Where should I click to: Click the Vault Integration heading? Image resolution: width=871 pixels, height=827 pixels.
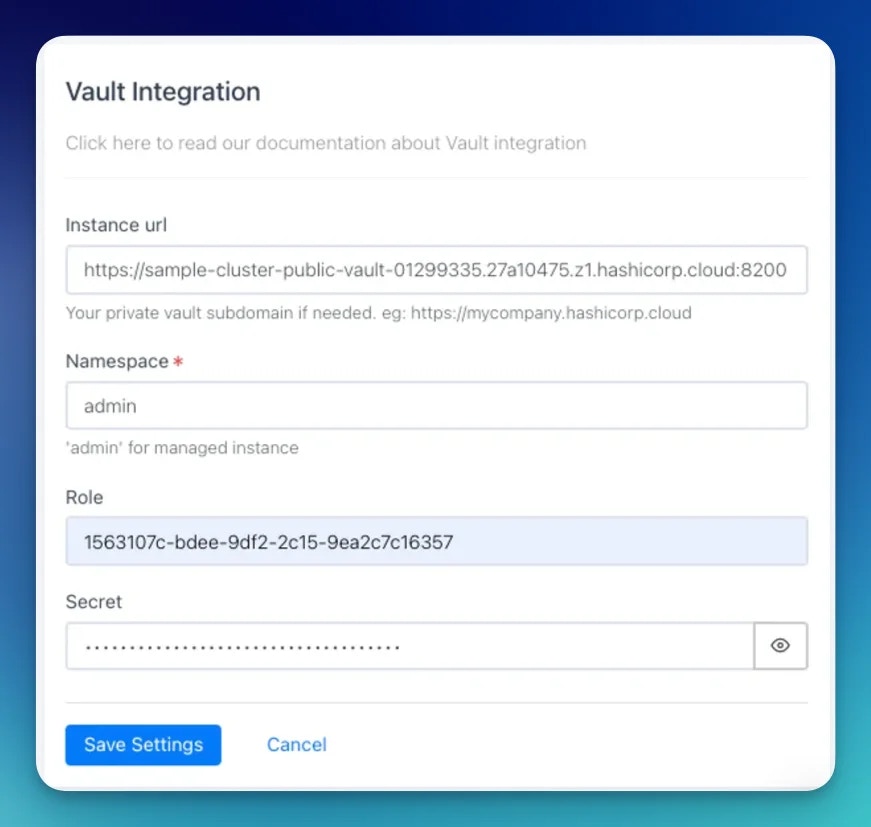click(163, 92)
